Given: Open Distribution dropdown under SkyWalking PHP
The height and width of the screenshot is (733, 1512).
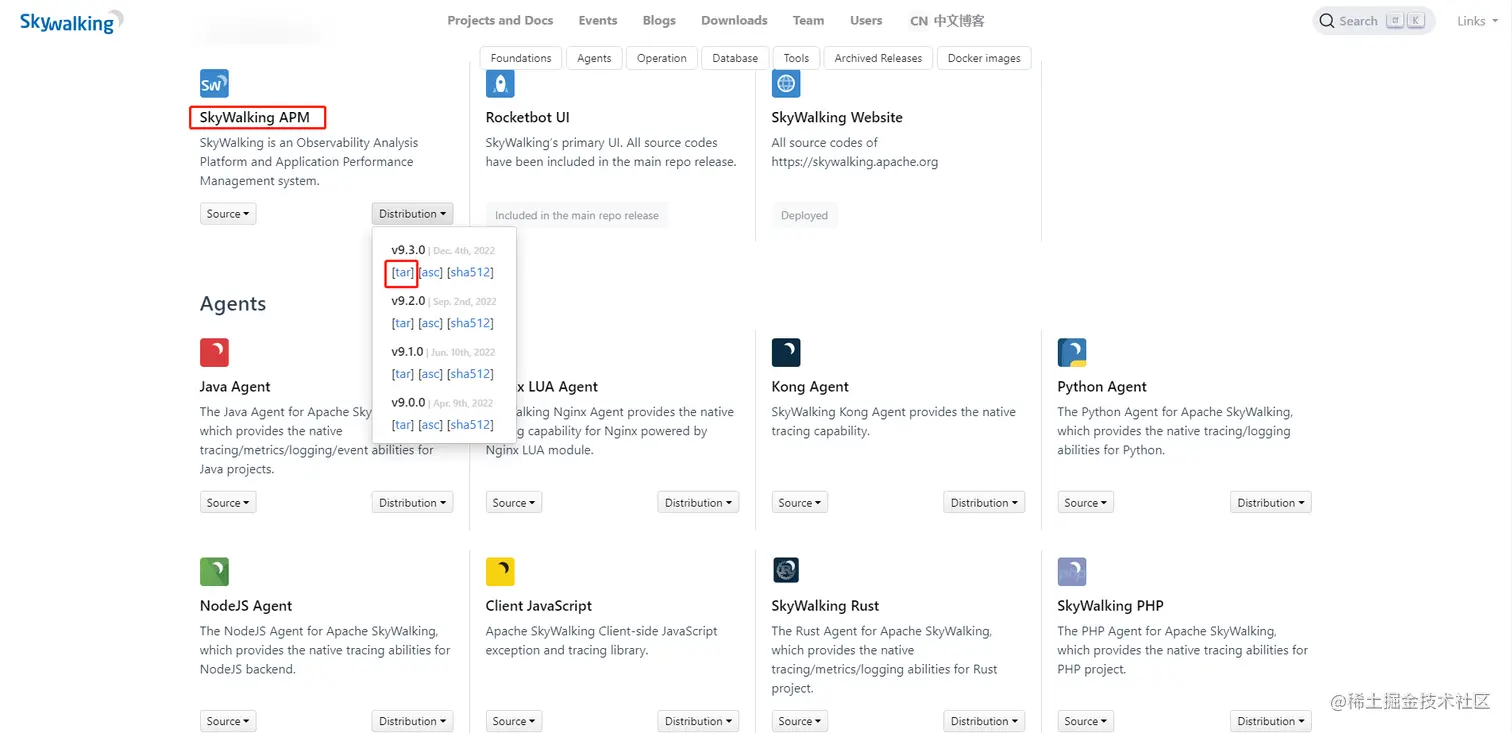Looking at the screenshot, I should [1270, 721].
